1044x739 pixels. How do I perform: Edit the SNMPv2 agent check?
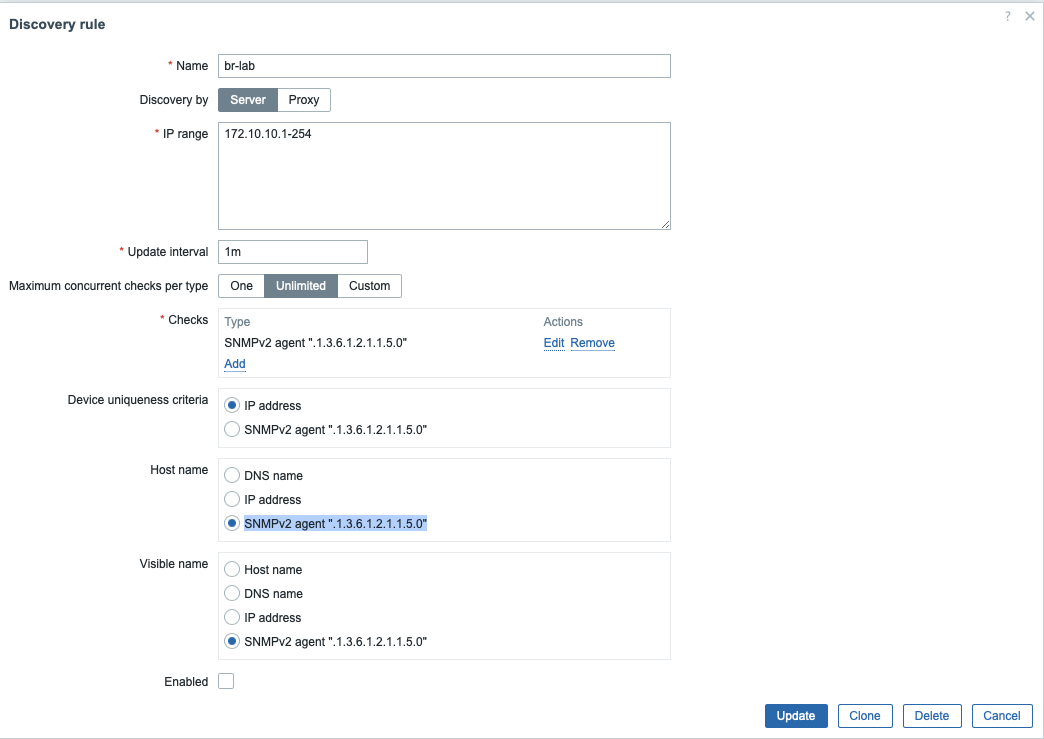click(x=554, y=343)
